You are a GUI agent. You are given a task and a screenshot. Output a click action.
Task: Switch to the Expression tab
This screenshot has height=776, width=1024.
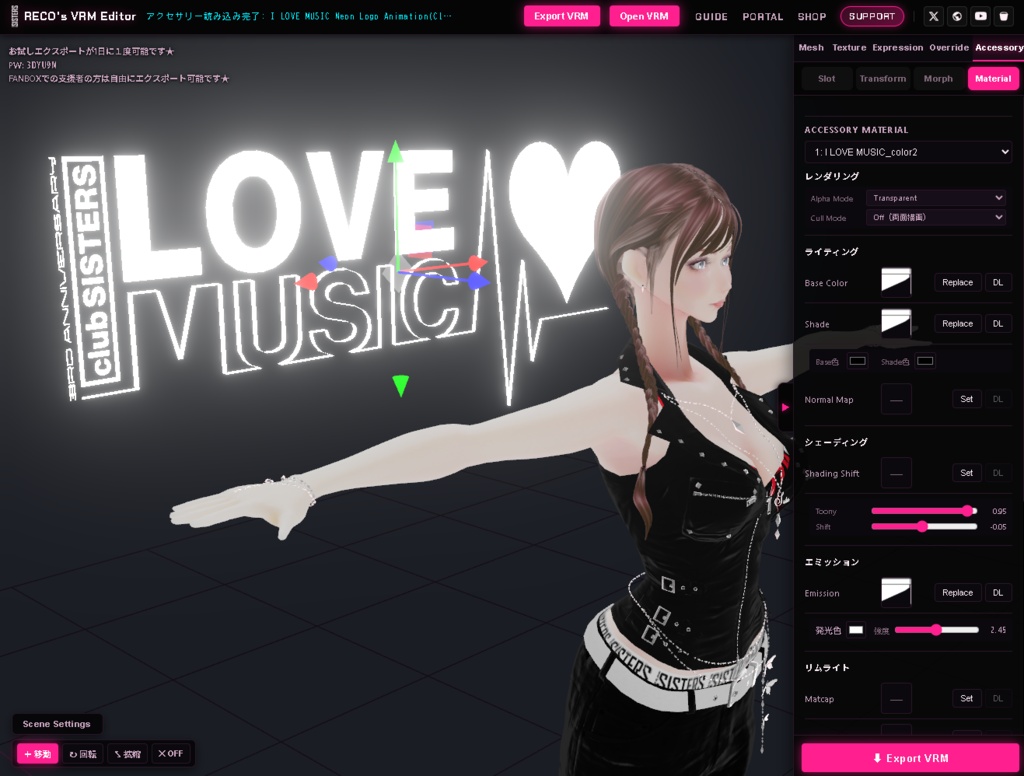898,48
